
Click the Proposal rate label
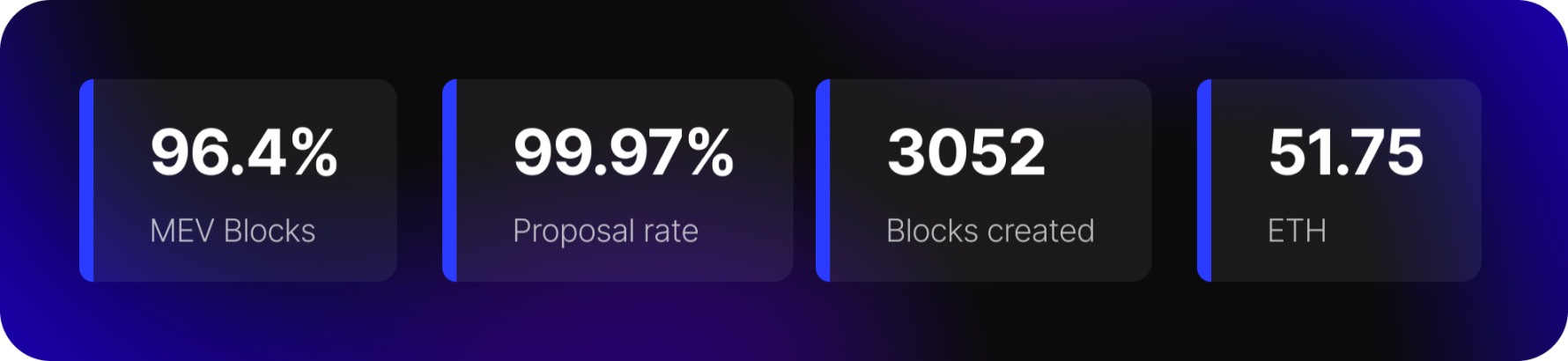point(605,232)
